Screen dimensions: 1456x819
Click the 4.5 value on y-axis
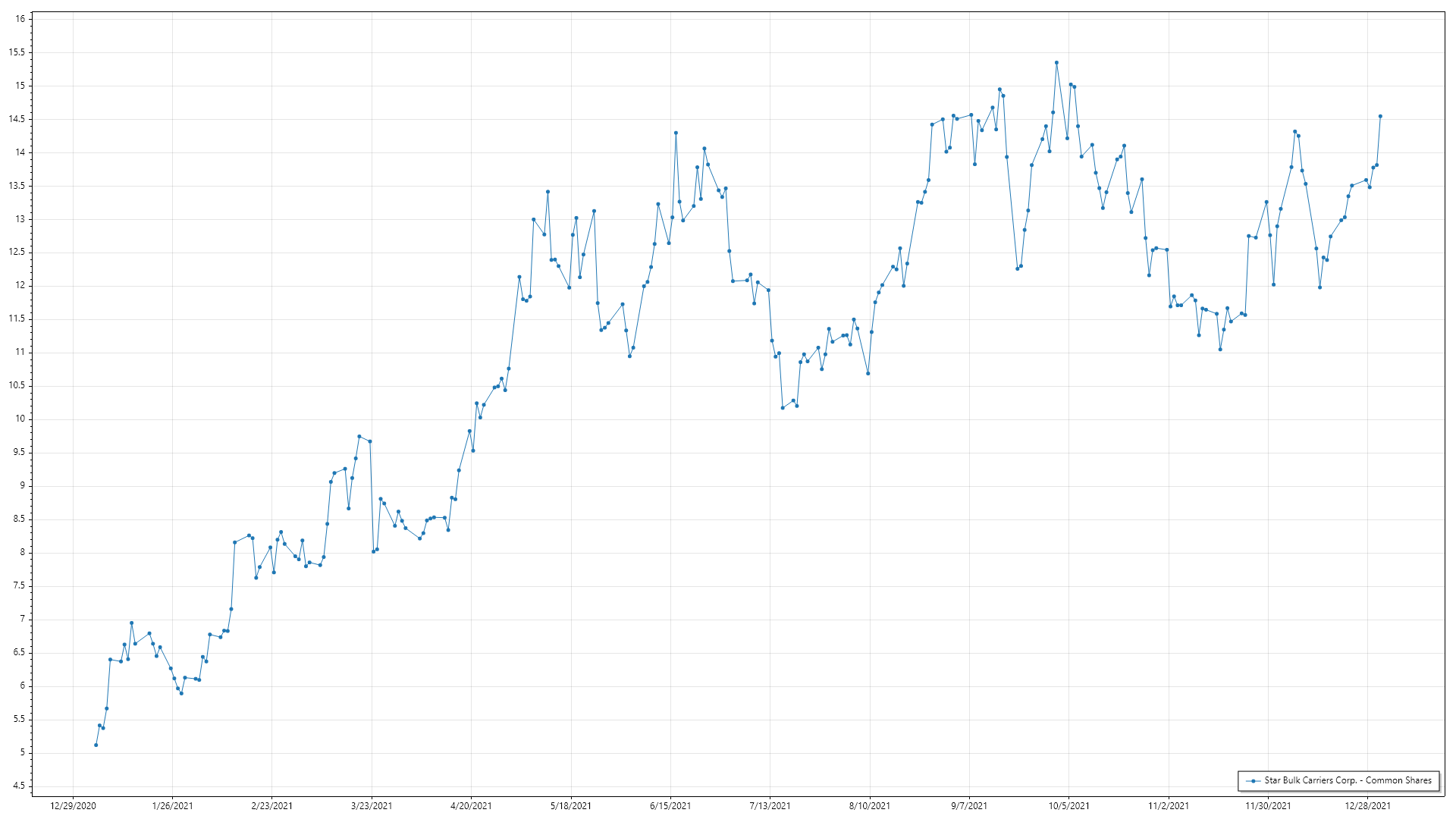point(18,786)
